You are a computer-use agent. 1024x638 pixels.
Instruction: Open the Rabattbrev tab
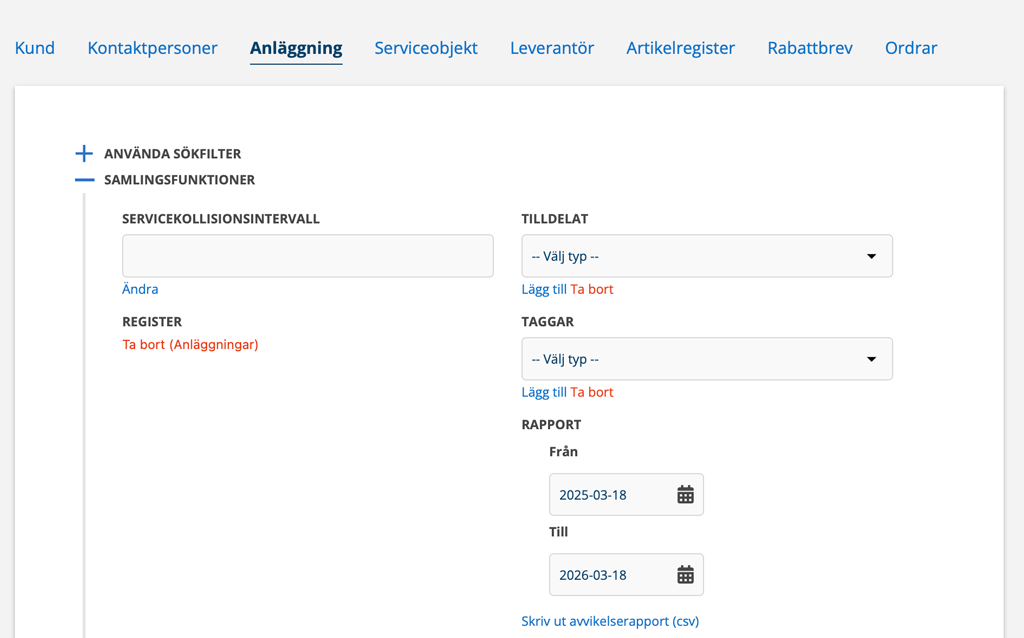pyautogui.click(x=810, y=48)
